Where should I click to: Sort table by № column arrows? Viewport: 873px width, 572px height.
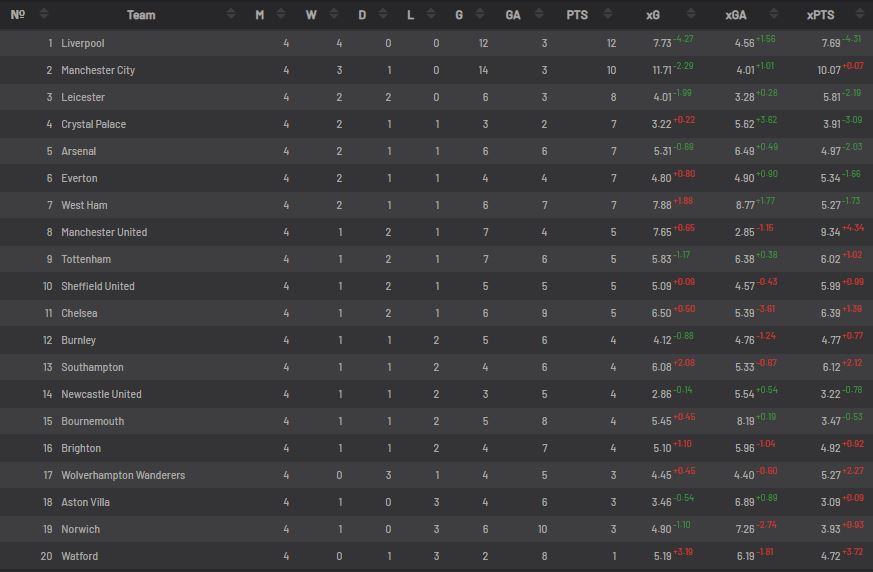(44, 14)
